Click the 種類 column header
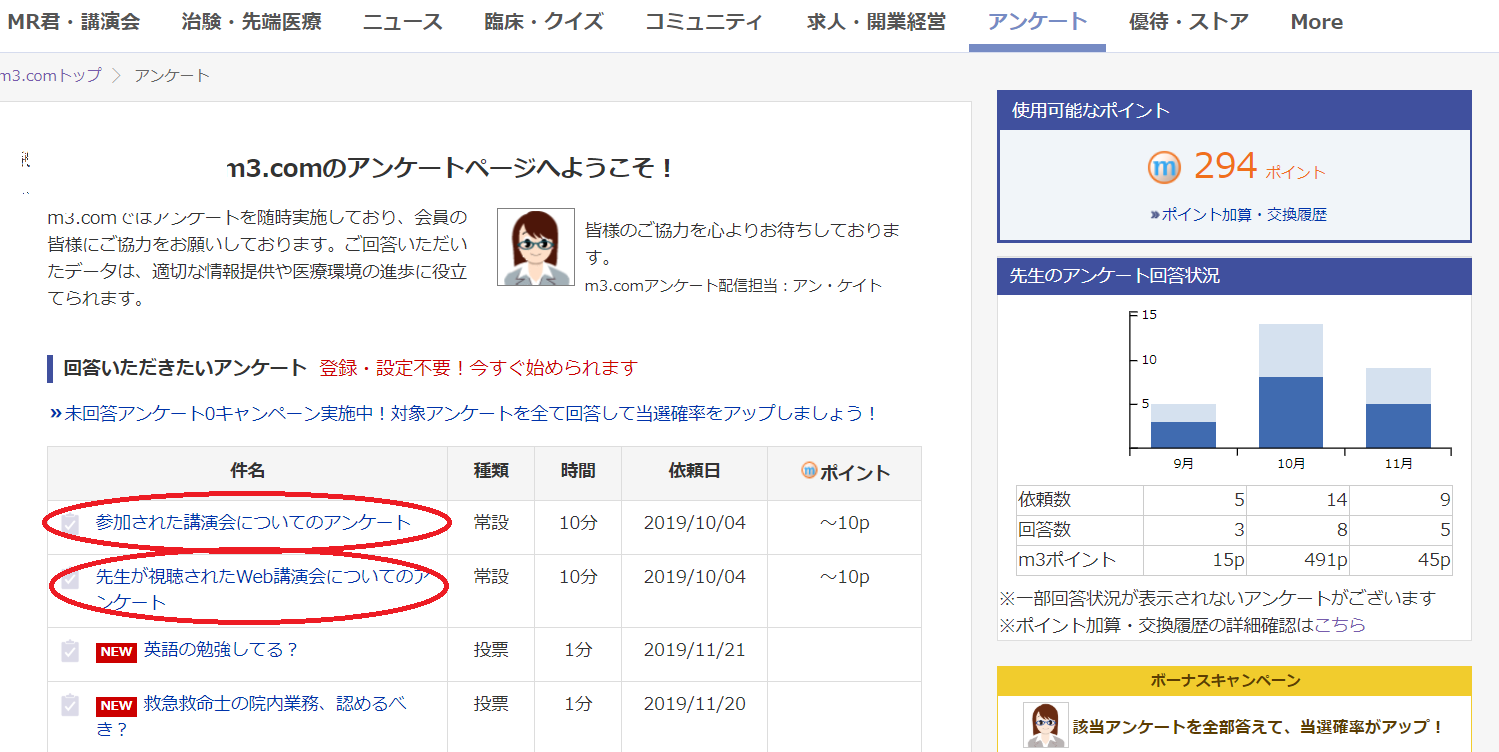Viewport: 1499px width, 752px height. (x=491, y=471)
